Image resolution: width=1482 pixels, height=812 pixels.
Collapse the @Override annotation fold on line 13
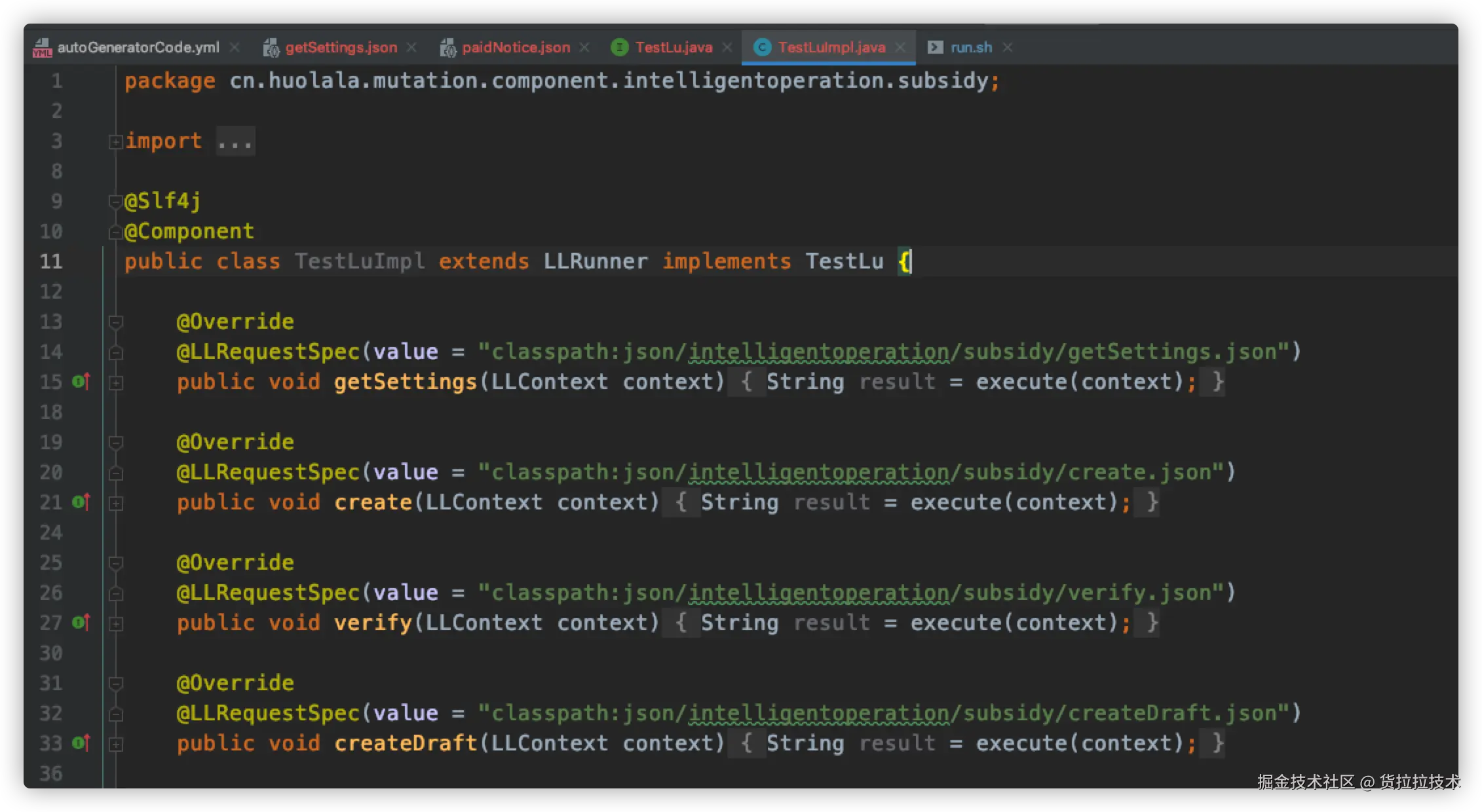(x=116, y=322)
